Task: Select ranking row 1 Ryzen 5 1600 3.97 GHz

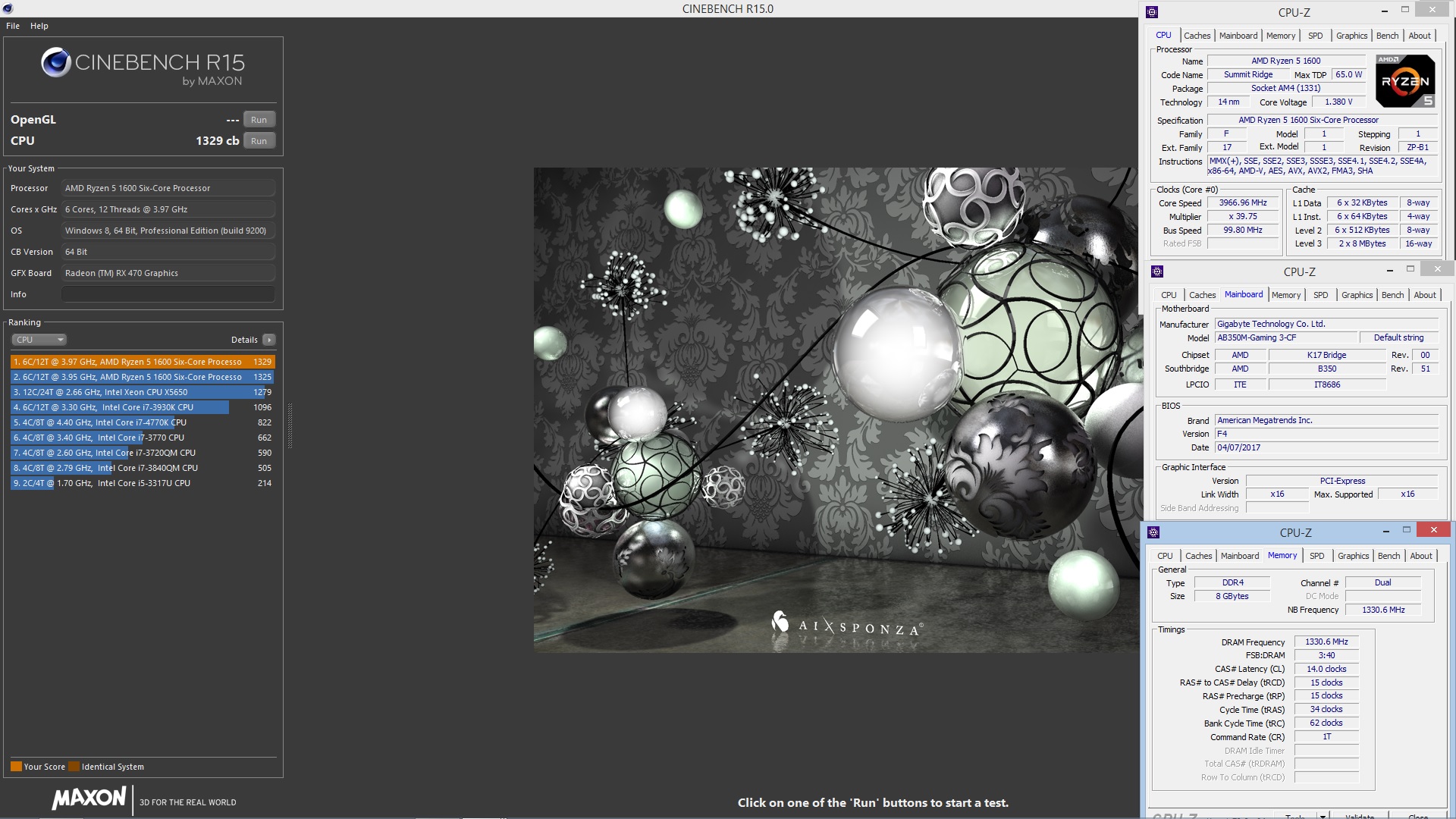Action: pos(142,362)
